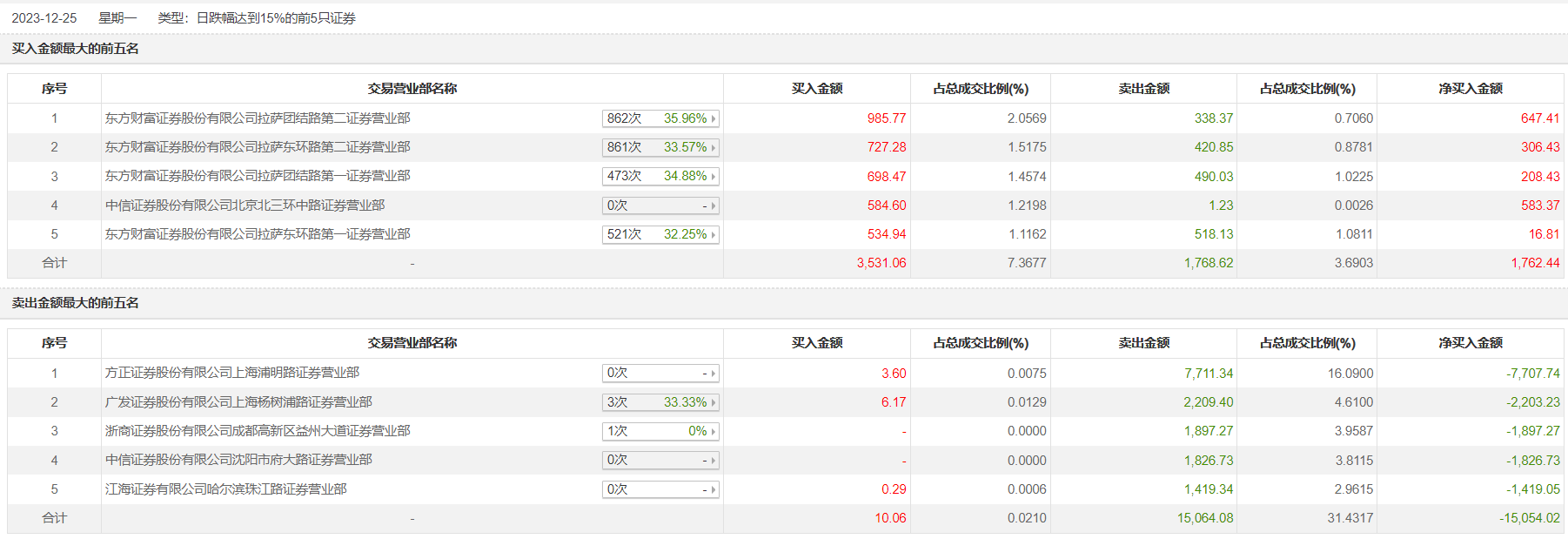
Task: Open 东方财富证券拉萨团结路第二证券营业部 link
Action: click(x=258, y=118)
